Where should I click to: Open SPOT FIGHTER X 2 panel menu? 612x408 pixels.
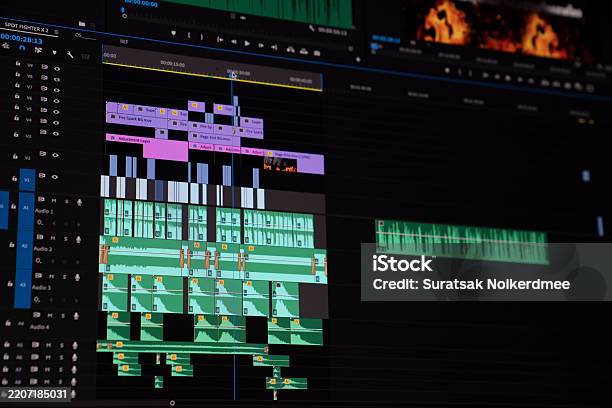[x=57, y=32]
